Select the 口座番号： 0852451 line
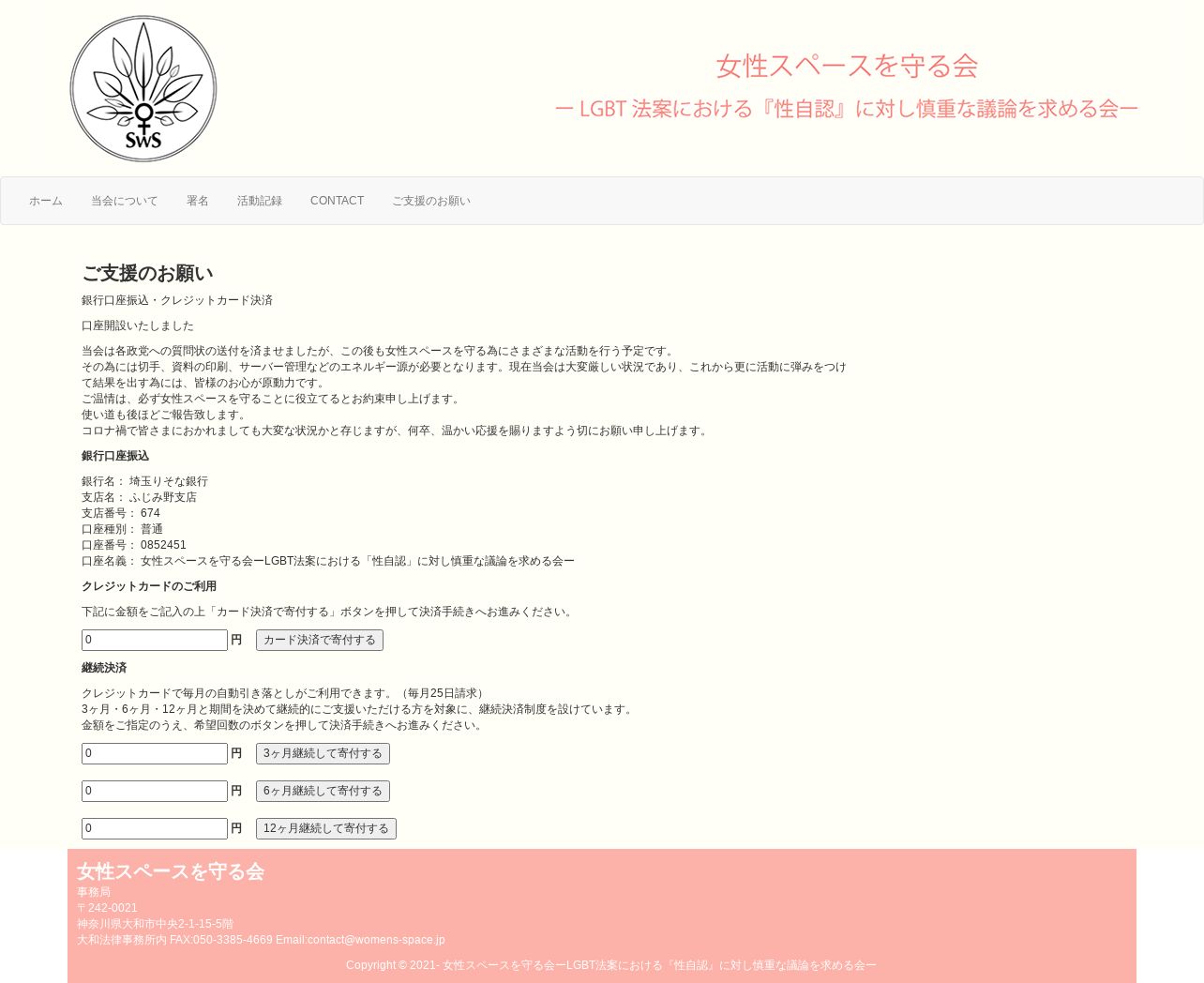This screenshot has width=1204, height=983. pos(134,545)
